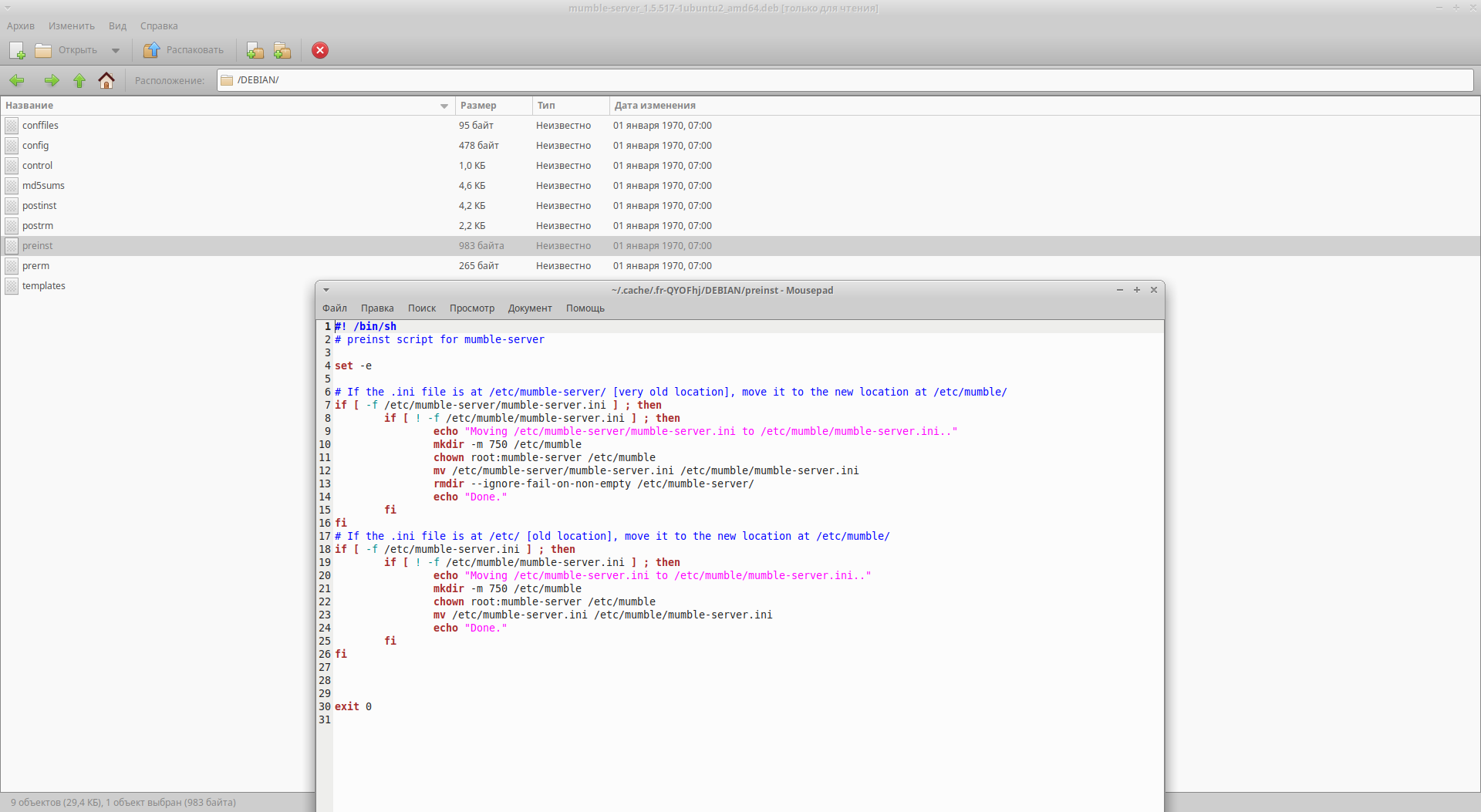Go back with the left arrow
This screenshot has height=812, width=1481.
coord(17,81)
